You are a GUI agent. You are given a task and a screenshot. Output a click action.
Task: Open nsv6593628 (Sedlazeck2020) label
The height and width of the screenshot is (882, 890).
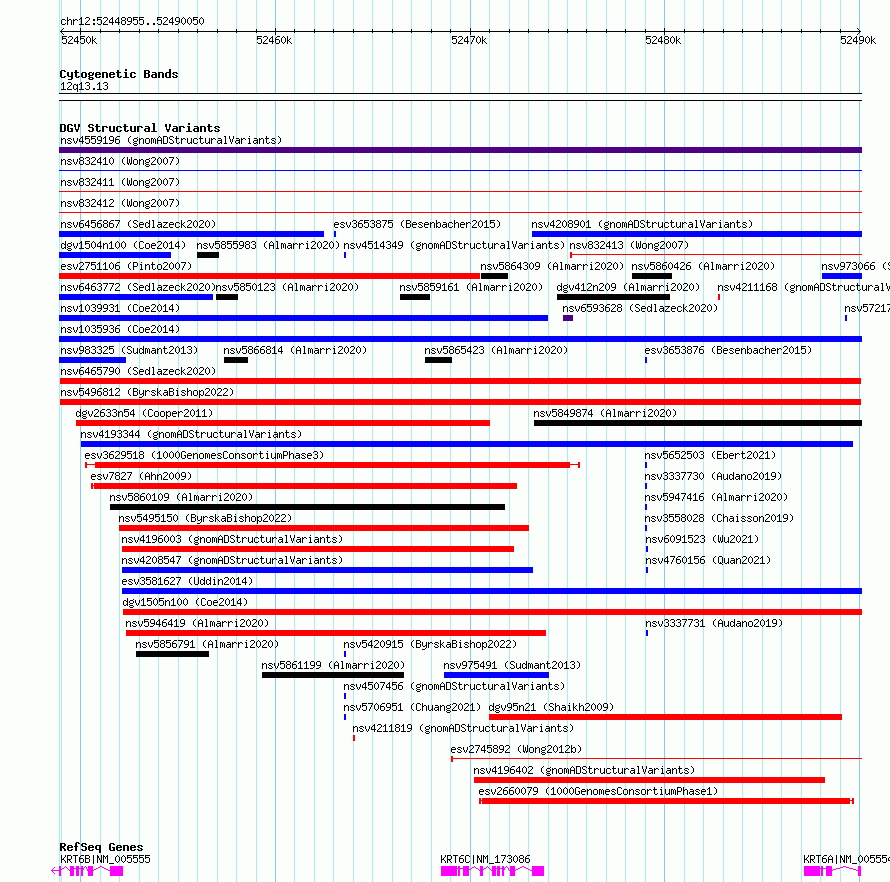(x=640, y=308)
